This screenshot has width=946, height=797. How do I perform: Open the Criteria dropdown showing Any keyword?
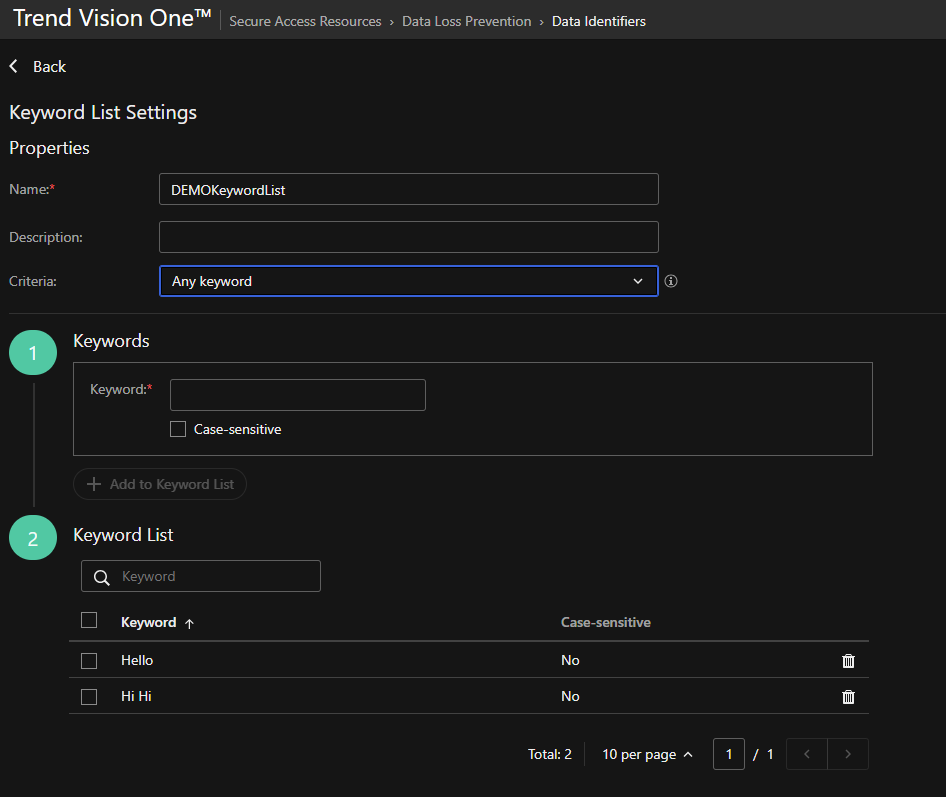click(408, 281)
